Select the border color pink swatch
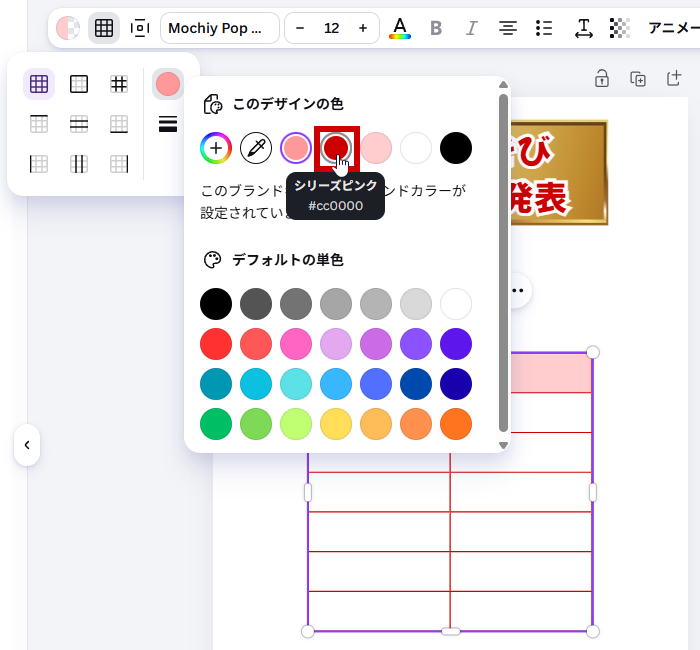The height and width of the screenshot is (650, 700). point(168,84)
